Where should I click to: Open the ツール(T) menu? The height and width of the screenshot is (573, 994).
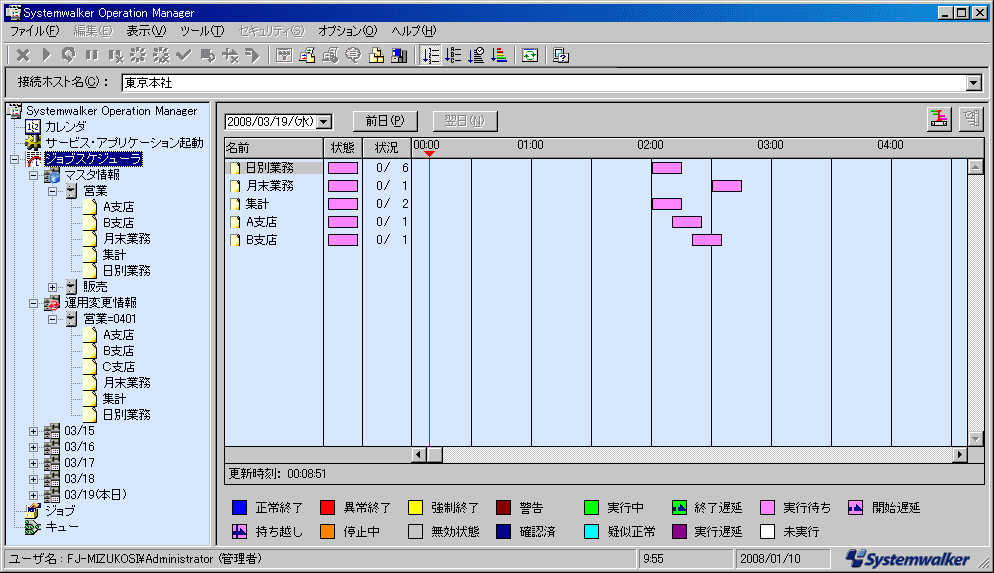(202, 30)
